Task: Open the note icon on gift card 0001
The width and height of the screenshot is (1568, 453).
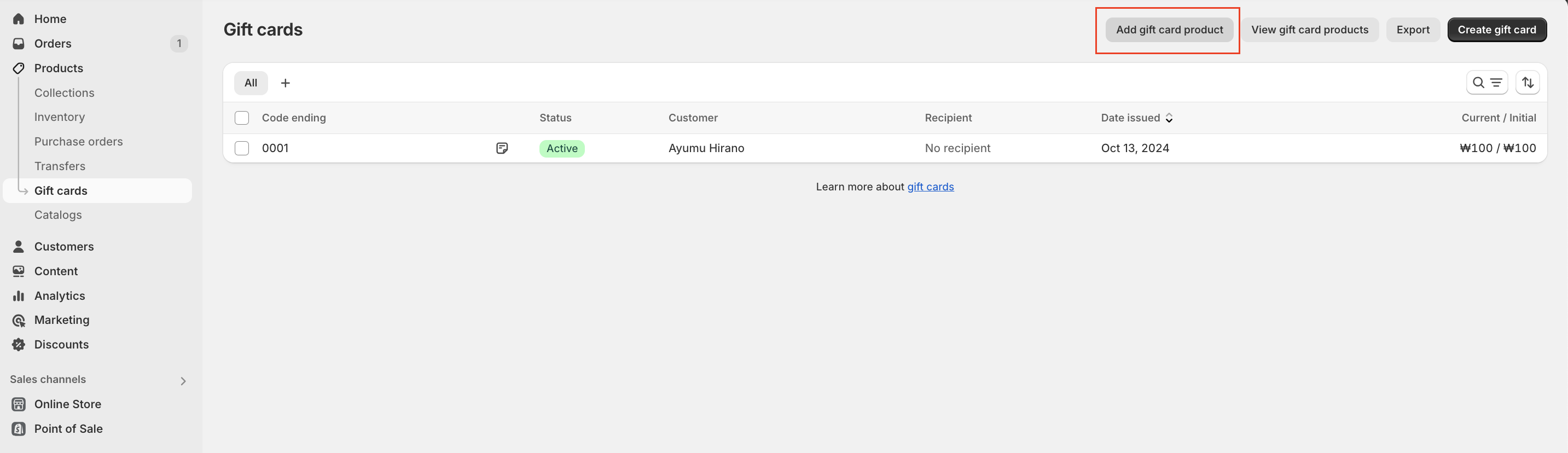Action: [502, 148]
